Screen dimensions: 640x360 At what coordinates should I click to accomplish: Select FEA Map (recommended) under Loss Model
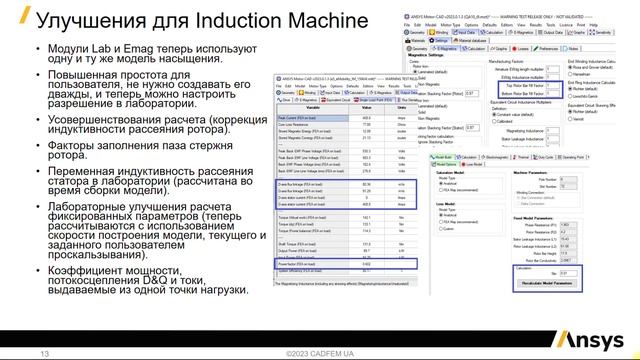(x=458, y=222)
